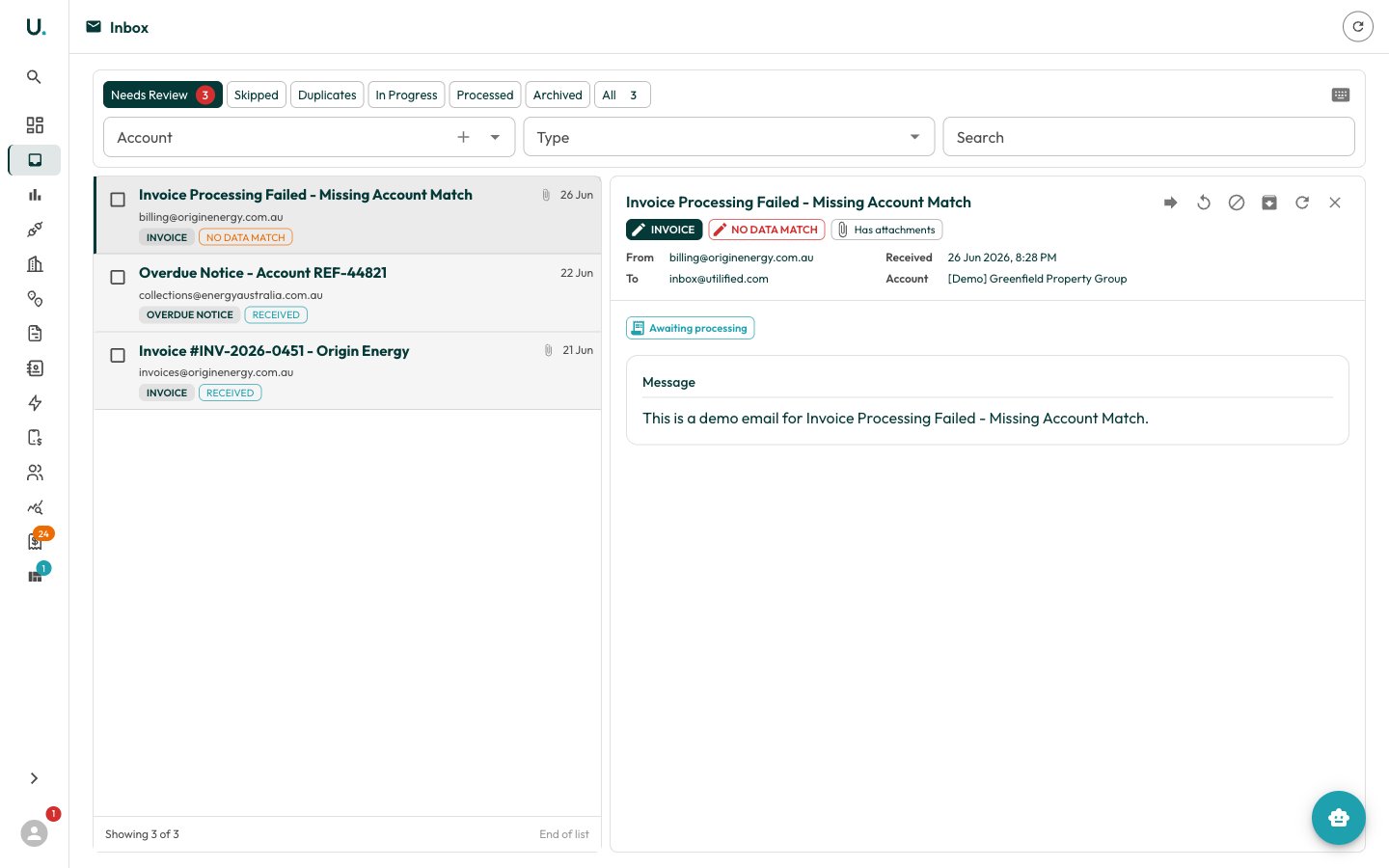The image size is (1389, 868).
Task: Edit the NO DATA MATCH tag in detail panel
Action: pos(766,230)
